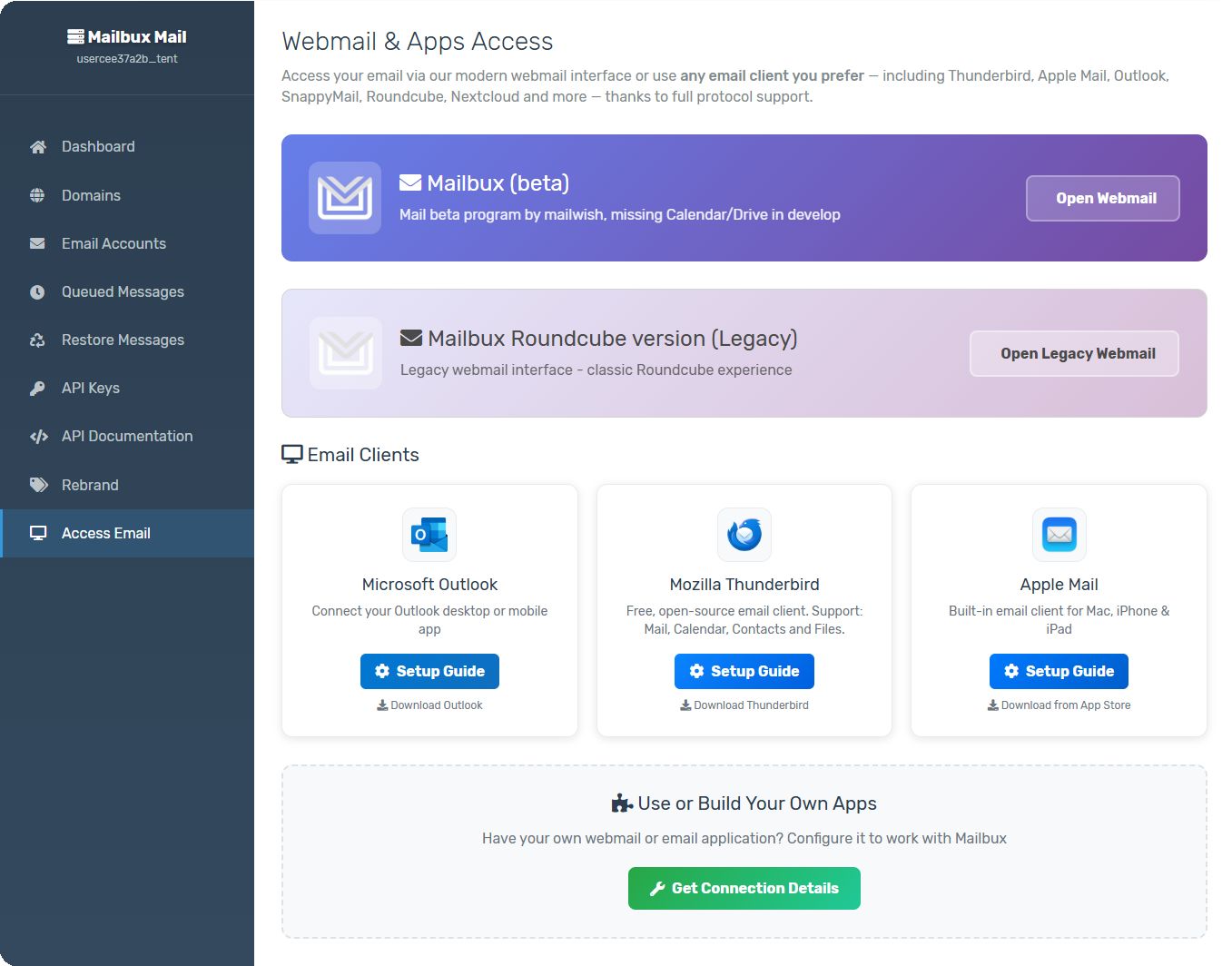Click the Rebrand tags icon
The image size is (1232, 966).
point(39,485)
